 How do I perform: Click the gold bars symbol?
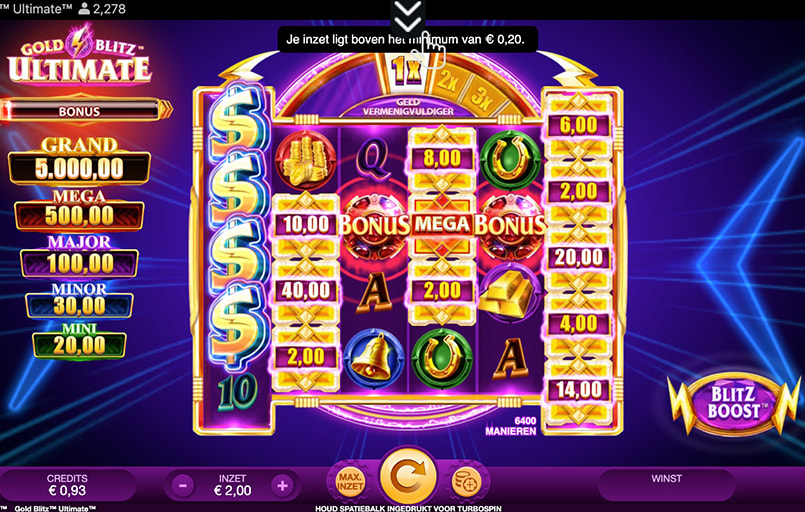pyautogui.click(x=509, y=291)
